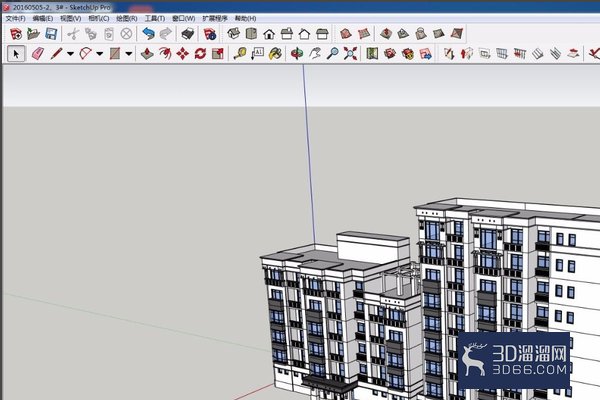
Task: Open the 工具(T) menu
Action: (x=155, y=18)
